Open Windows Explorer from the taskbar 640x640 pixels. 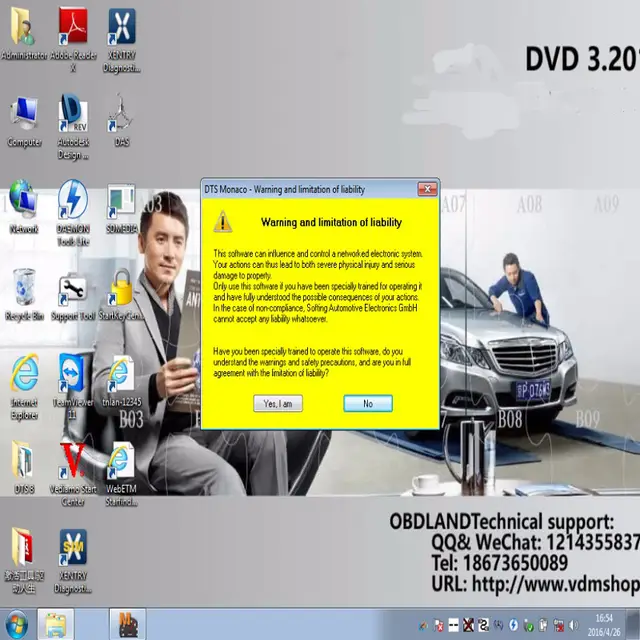pyautogui.click(x=56, y=624)
